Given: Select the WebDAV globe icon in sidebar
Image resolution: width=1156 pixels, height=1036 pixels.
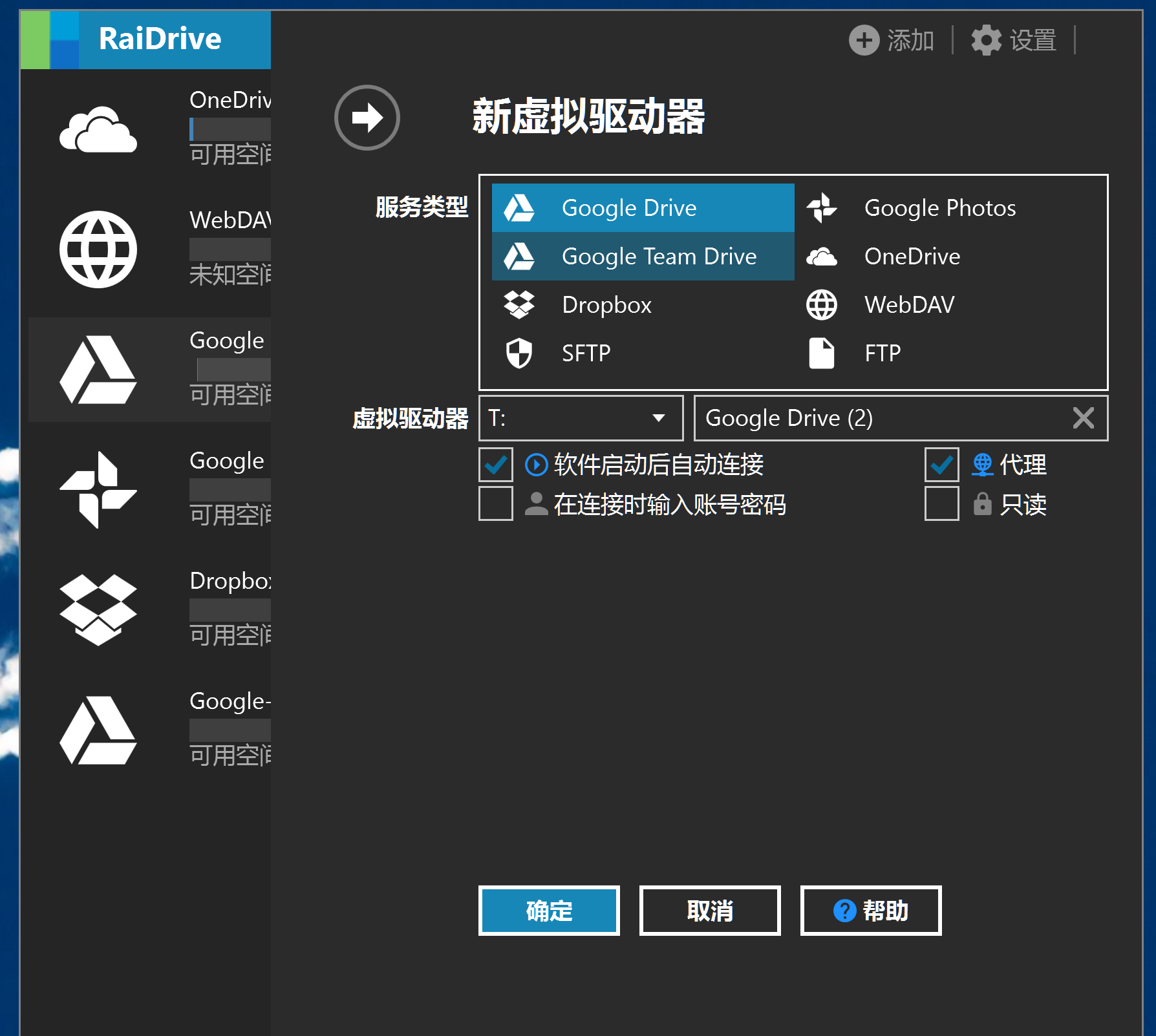Looking at the screenshot, I should pos(98,249).
